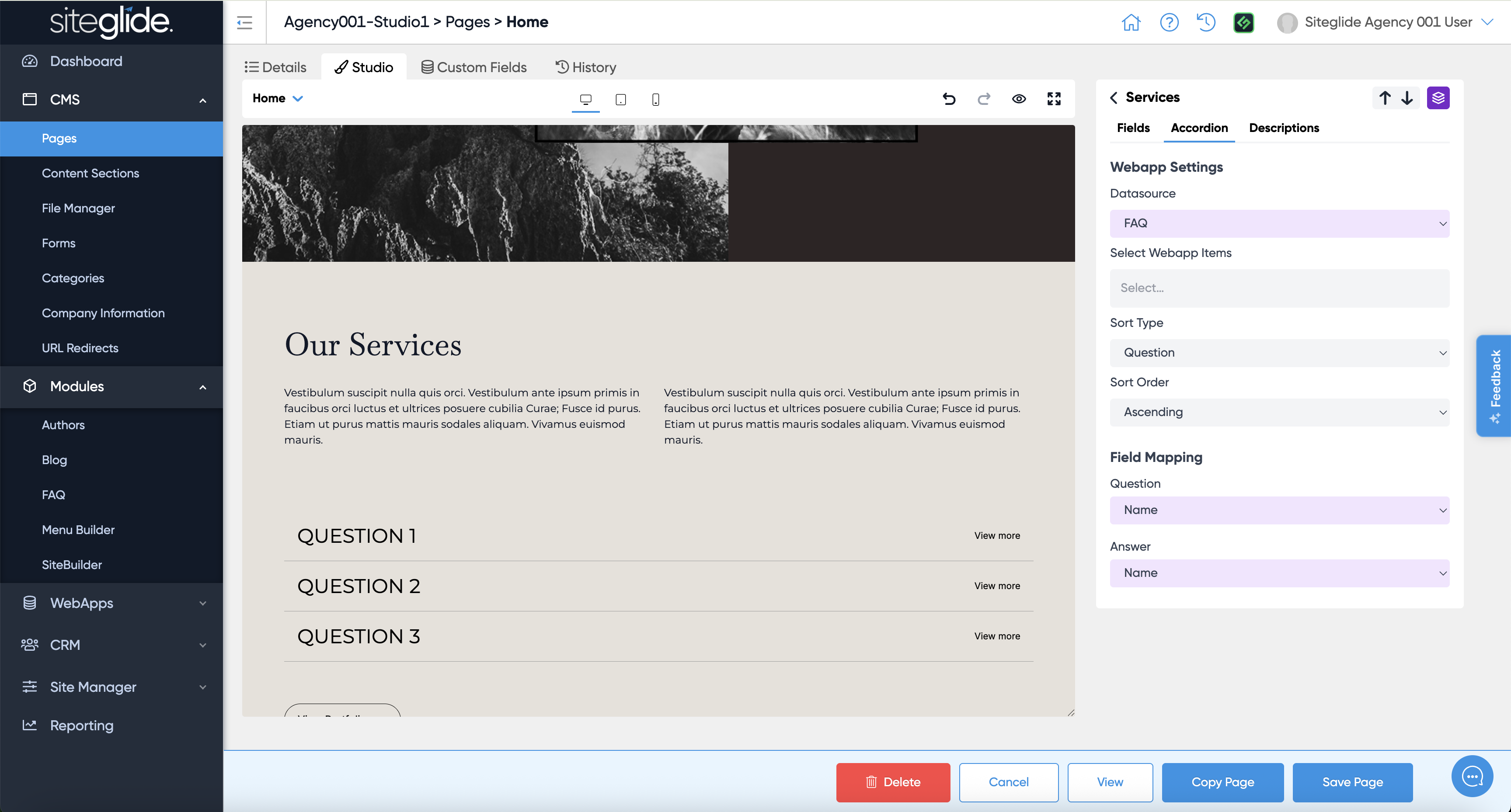Click the Save Page button

coord(1352,782)
